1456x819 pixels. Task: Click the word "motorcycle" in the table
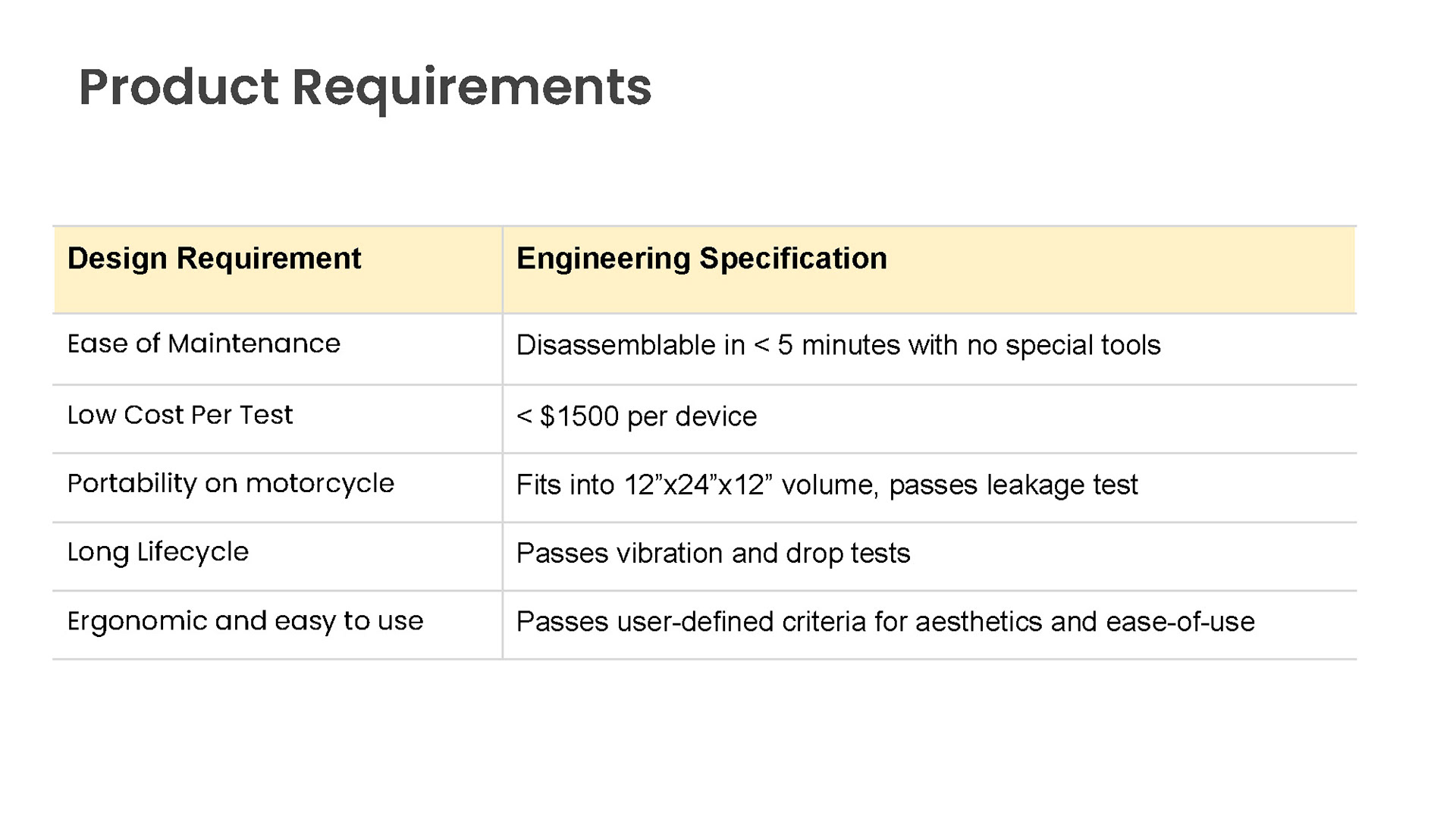(319, 484)
